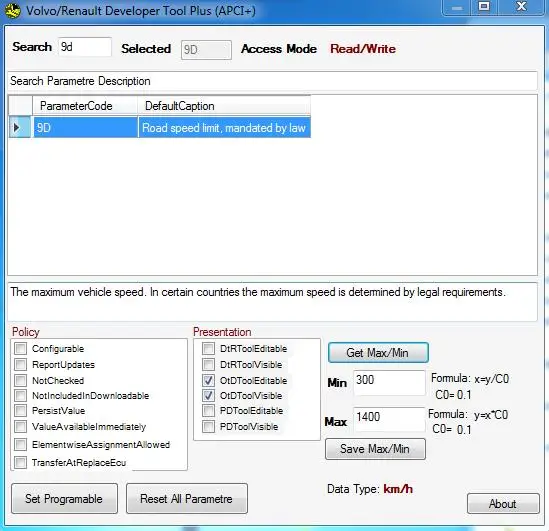Focus the Search Parametre Description box

click(272, 81)
